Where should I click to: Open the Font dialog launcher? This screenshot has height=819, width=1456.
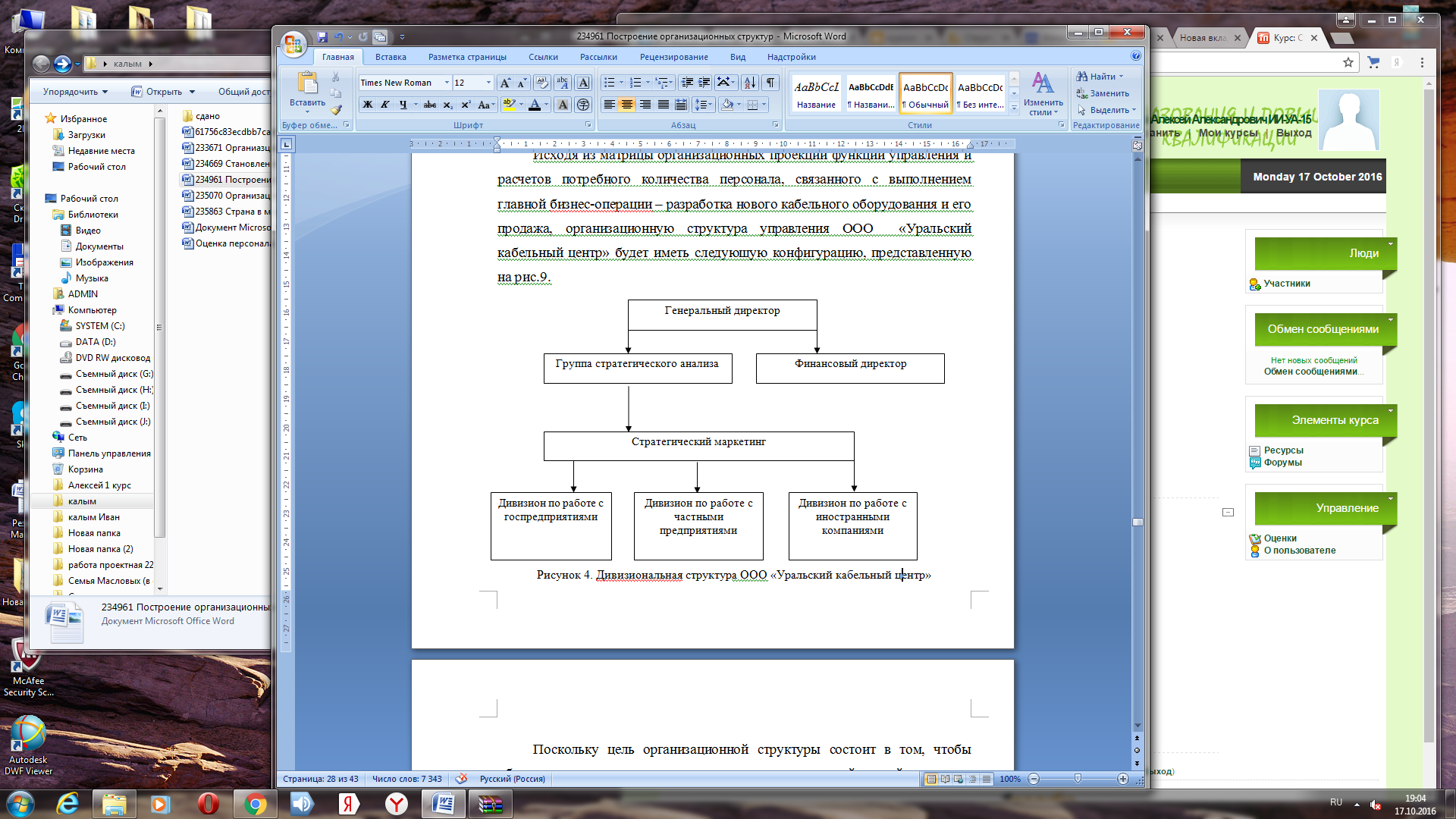point(588,125)
